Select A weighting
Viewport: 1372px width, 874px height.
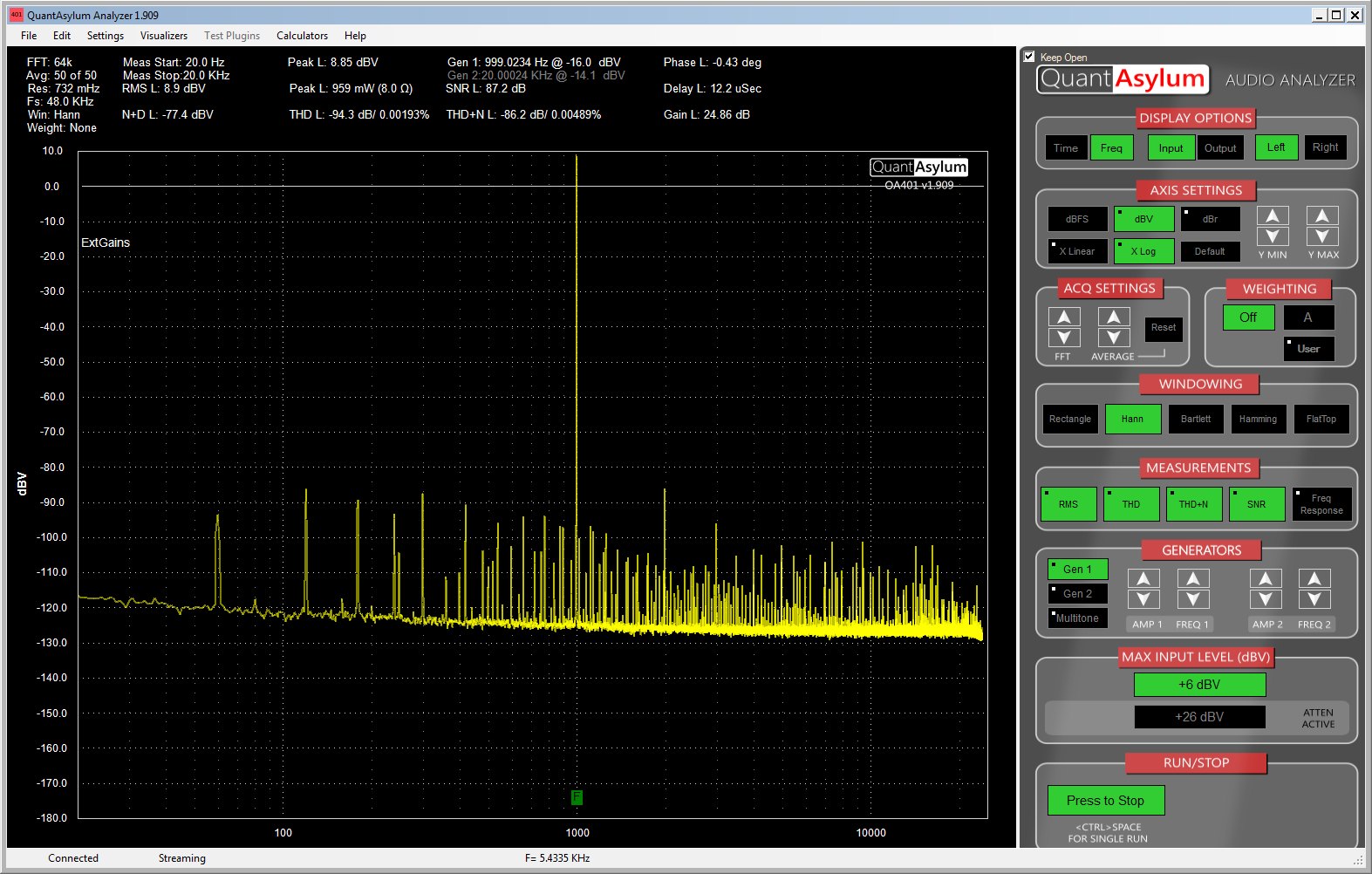tap(1307, 318)
